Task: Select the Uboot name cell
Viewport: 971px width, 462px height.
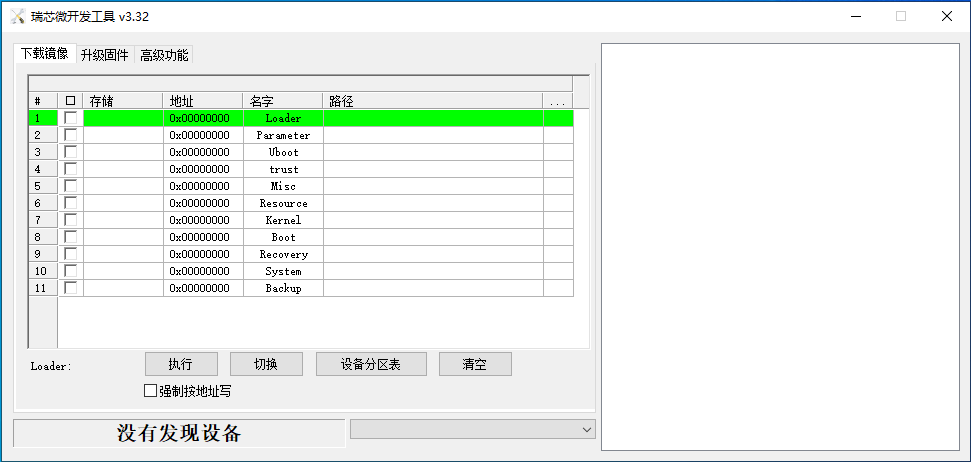Action: 283,152
